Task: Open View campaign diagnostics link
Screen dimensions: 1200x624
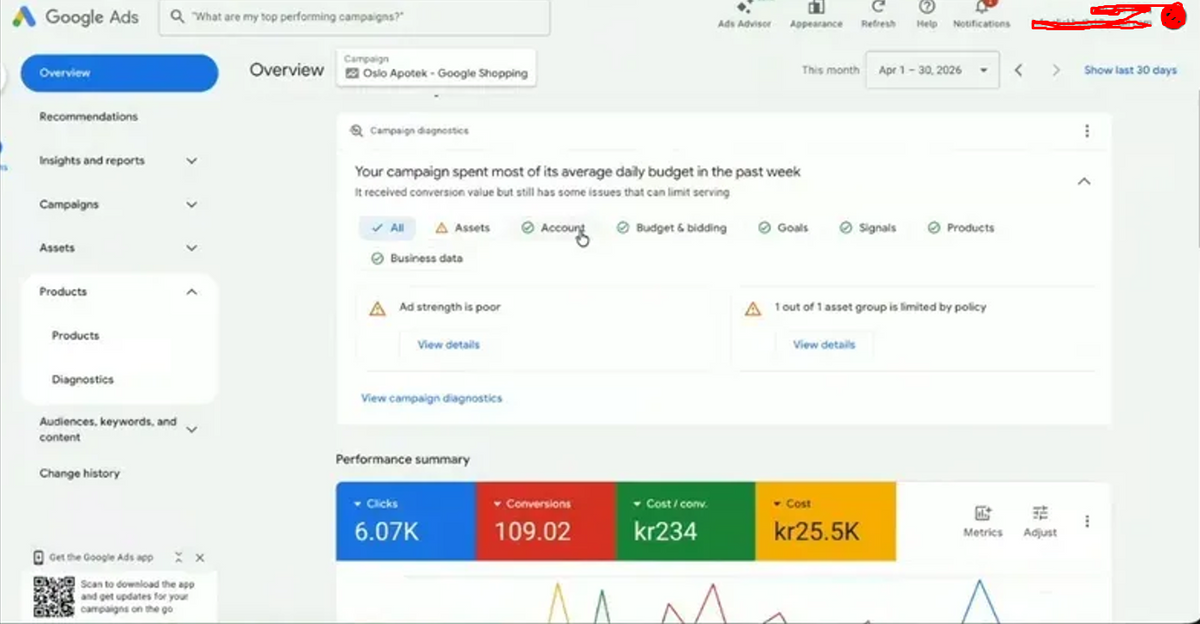Action: click(x=431, y=398)
